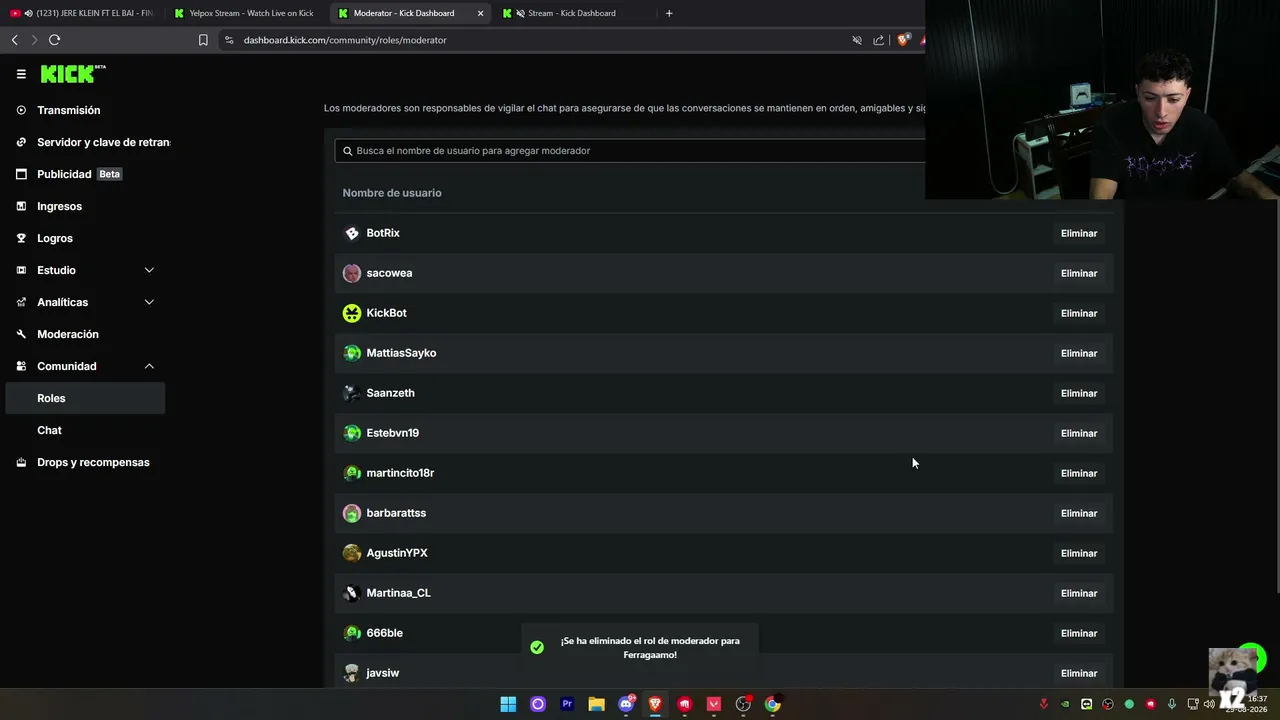Click the Drops y recompensas gift icon

click(21, 462)
